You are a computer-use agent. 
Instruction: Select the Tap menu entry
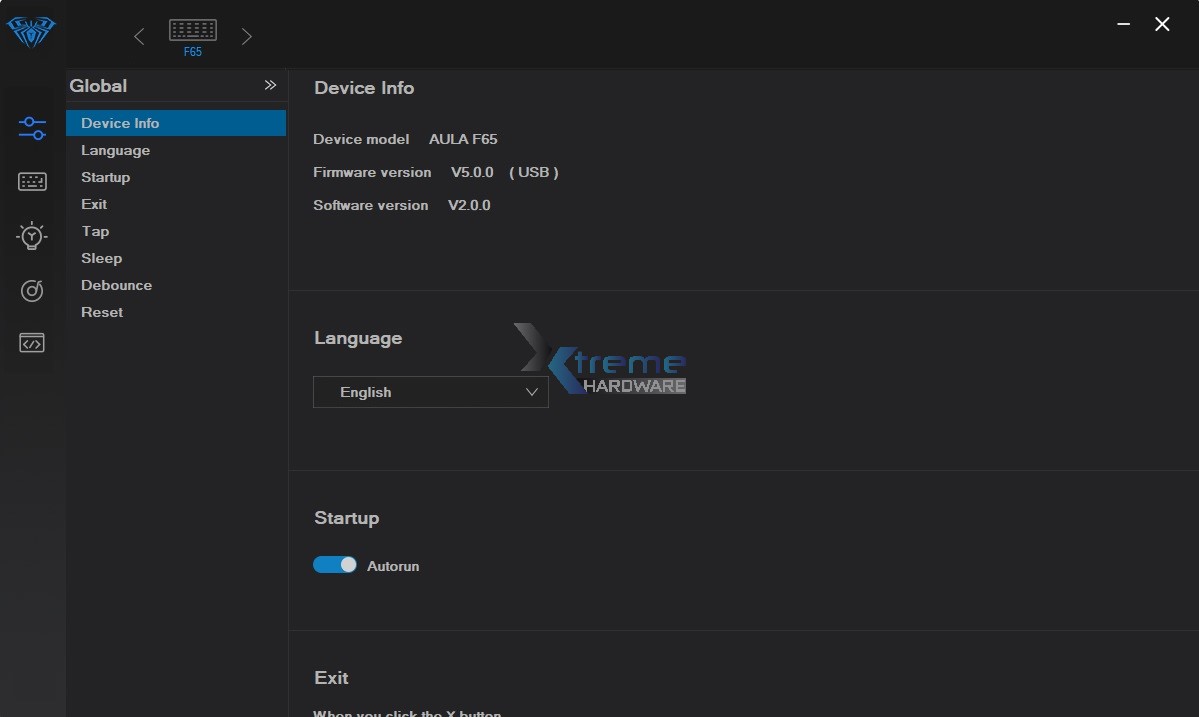pyautogui.click(x=95, y=231)
